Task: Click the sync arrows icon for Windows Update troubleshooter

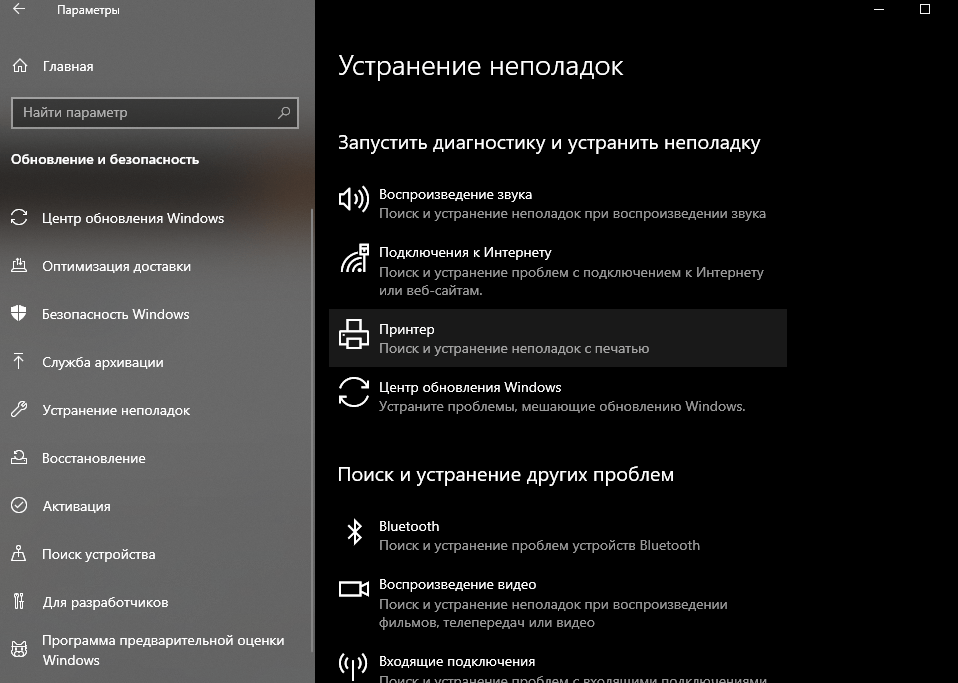Action: pyautogui.click(x=353, y=392)
